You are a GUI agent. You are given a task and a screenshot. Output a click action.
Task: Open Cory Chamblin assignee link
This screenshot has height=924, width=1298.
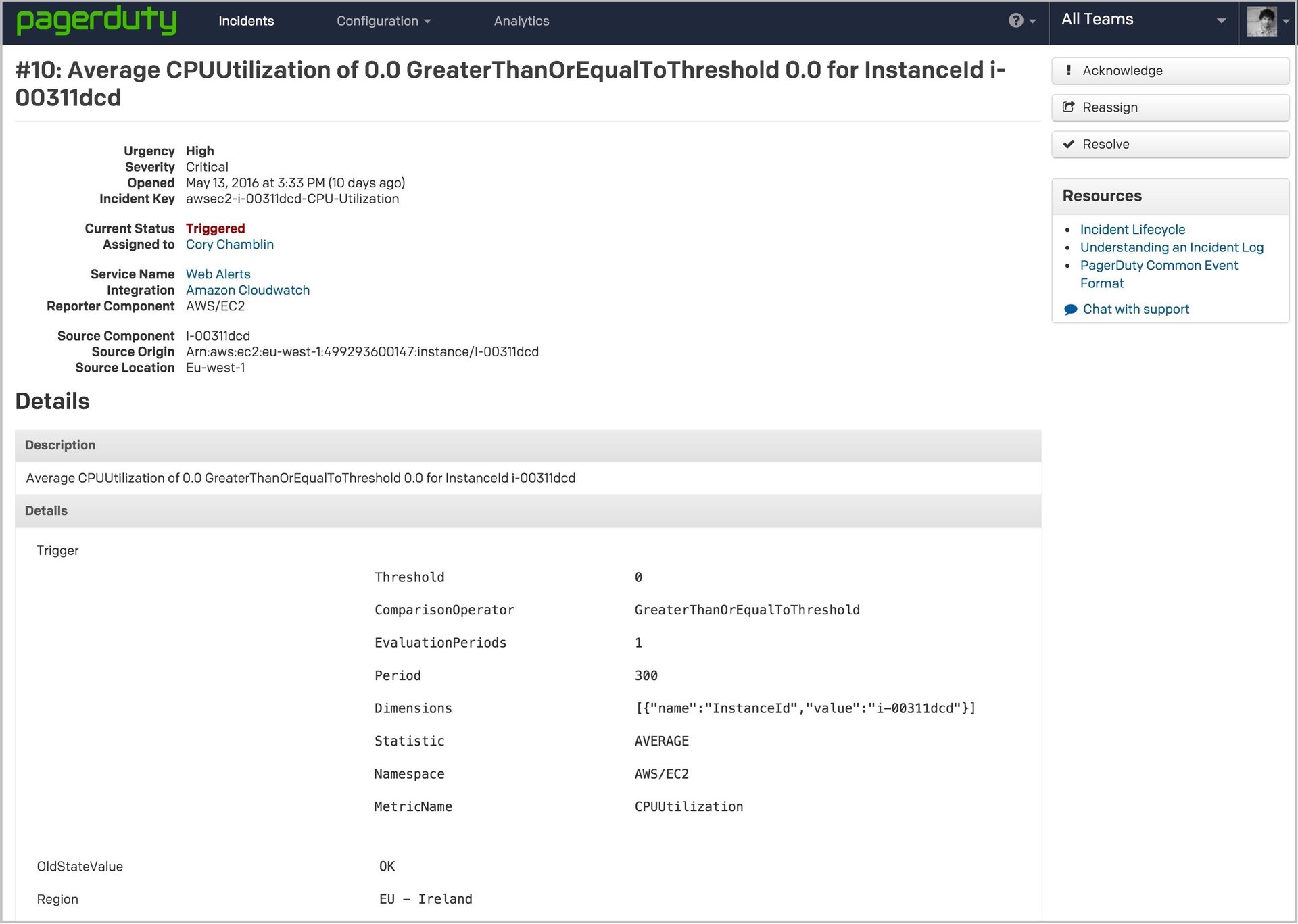click(x=230, y=245)
